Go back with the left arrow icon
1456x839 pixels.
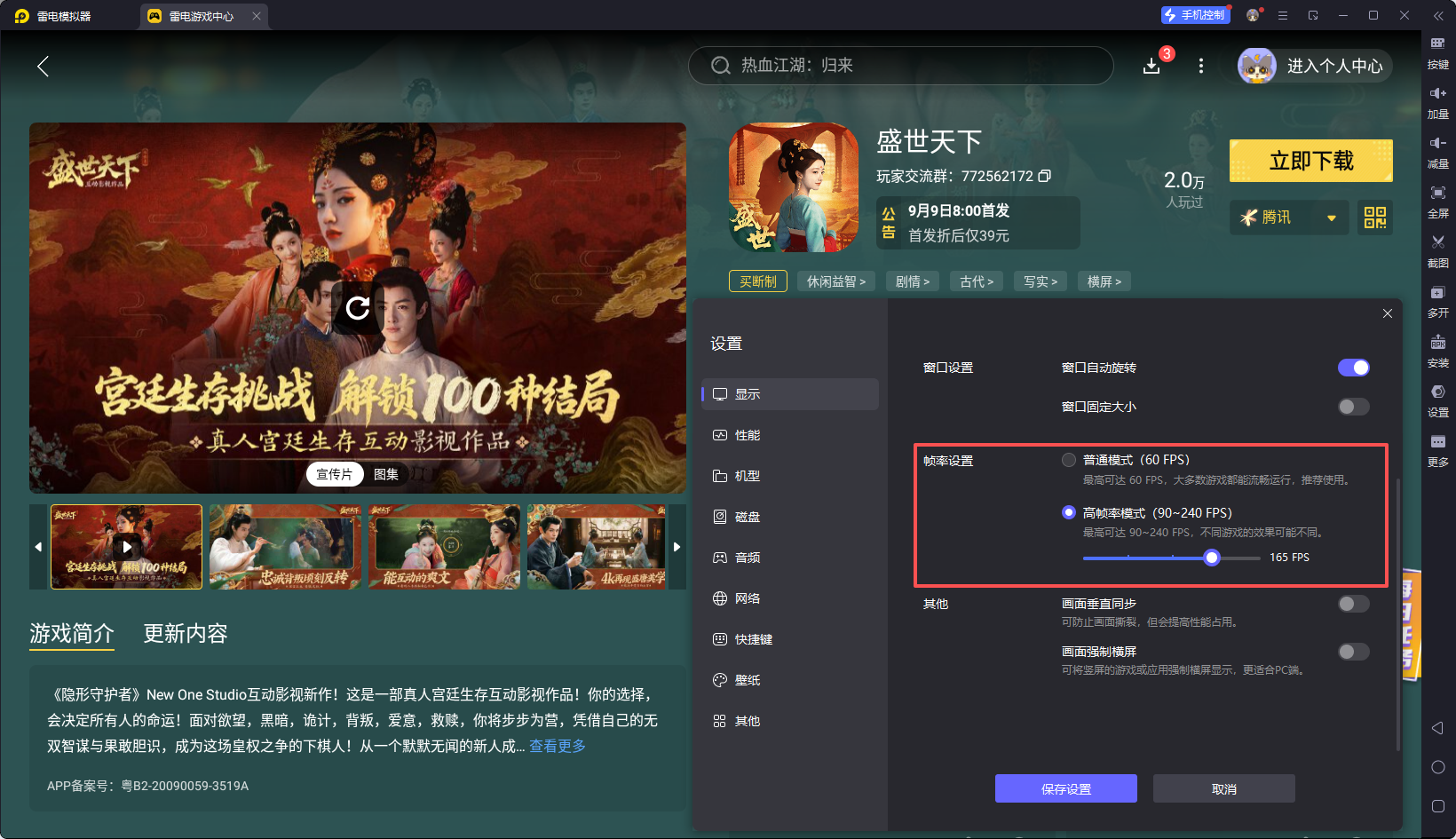(43, 66)
